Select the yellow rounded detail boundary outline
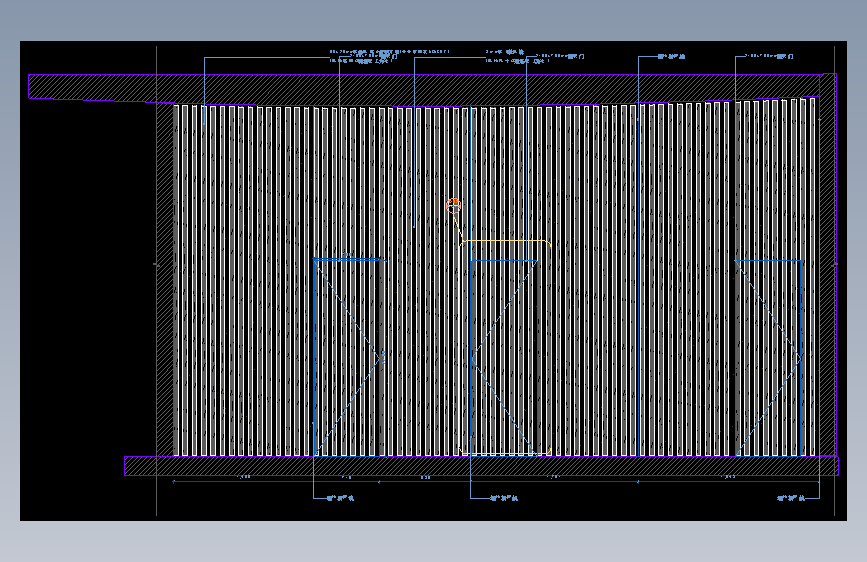This screenshot has width=867, height=562. pos(505,347)
